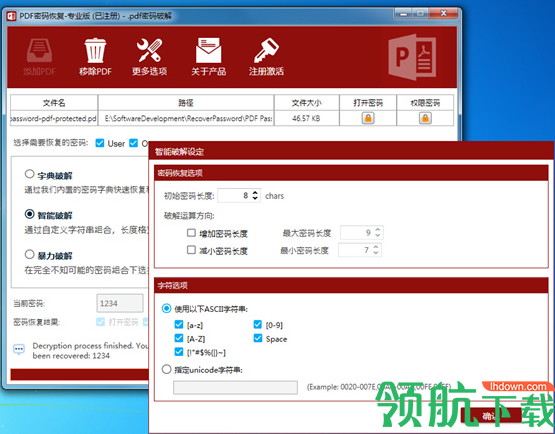Uncheck the Space character option
The image size is (555, 434).
(x=258, y=338)
